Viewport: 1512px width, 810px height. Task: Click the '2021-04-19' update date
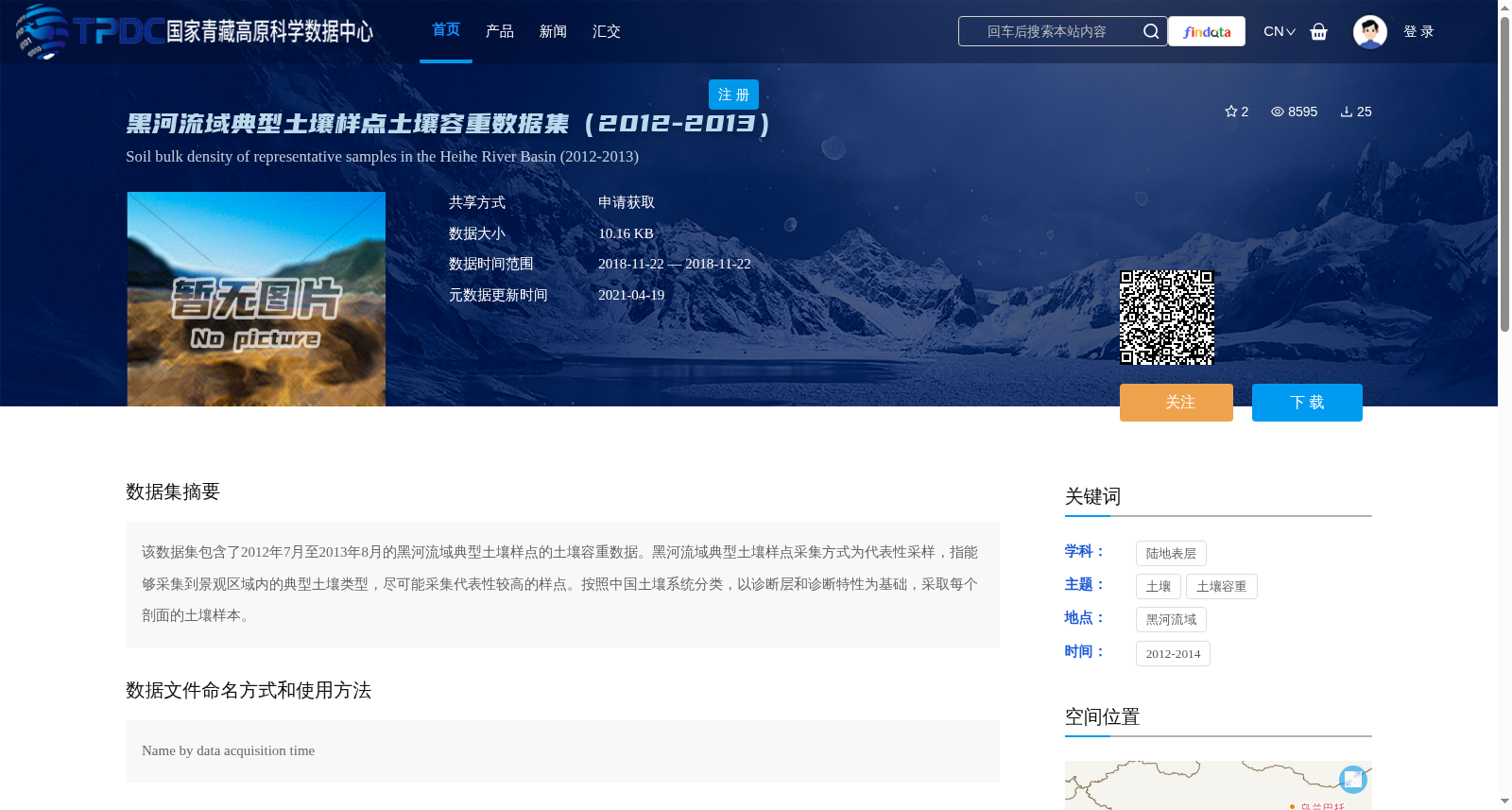[x=631, y=295]
